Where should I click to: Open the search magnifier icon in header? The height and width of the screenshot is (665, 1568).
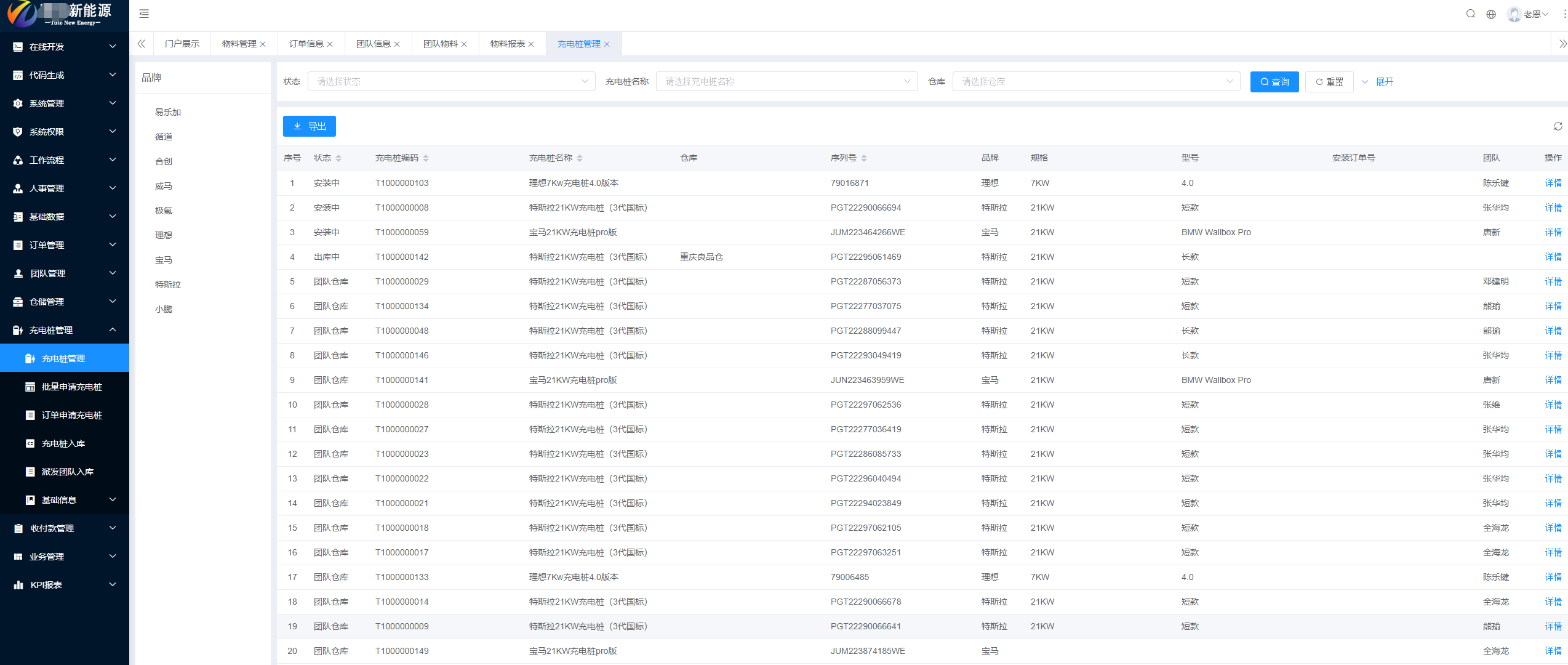[1471, 14]
